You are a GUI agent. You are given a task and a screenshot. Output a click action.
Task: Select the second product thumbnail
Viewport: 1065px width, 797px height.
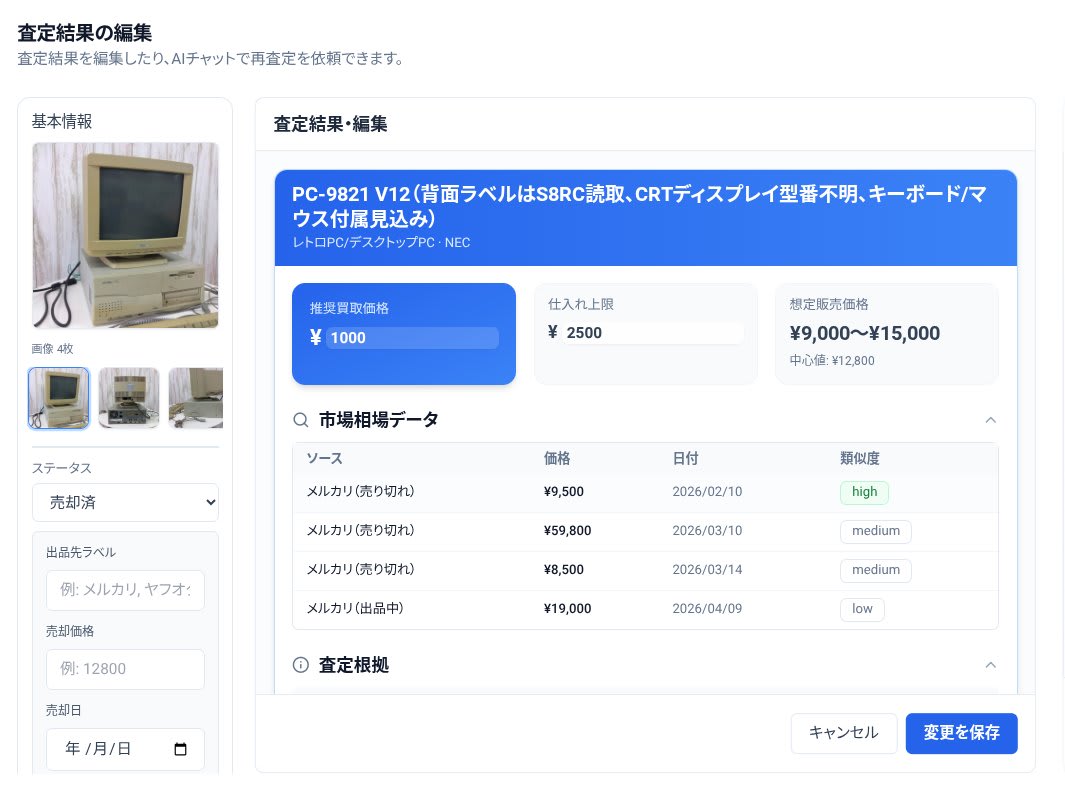tap(129, 397)
